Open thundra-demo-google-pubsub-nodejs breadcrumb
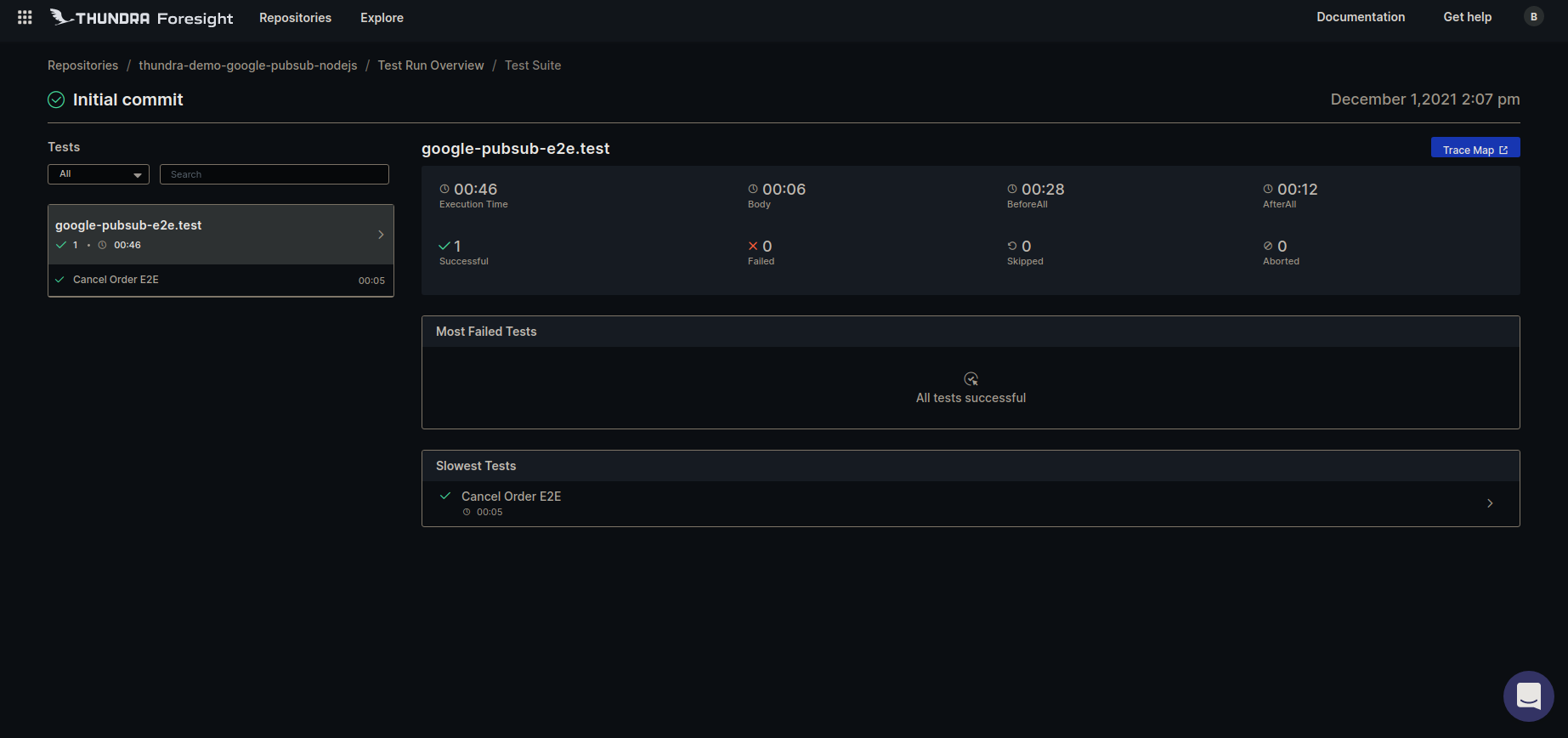Image resolution: width=1568 pixels, height=738 pixels. point(248,65)
